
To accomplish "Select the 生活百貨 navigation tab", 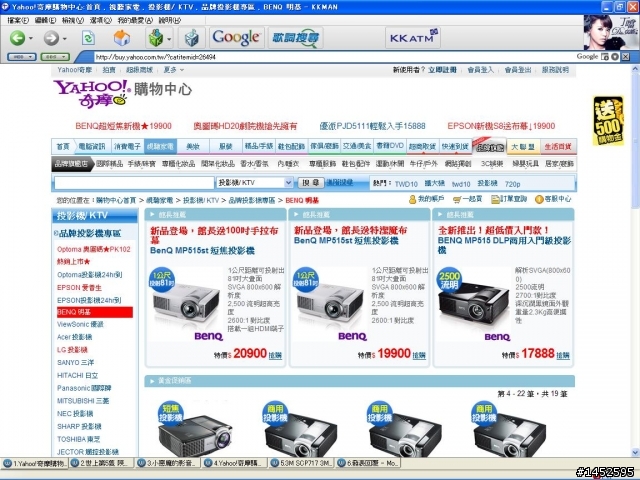I will (x=558, y=147).
